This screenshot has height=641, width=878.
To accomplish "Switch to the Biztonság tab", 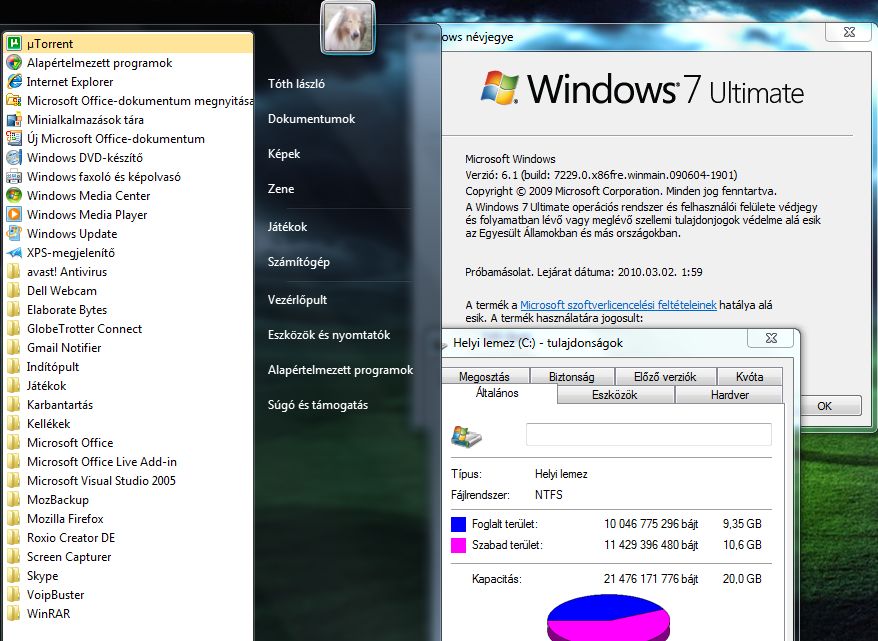I will (572, 377).
